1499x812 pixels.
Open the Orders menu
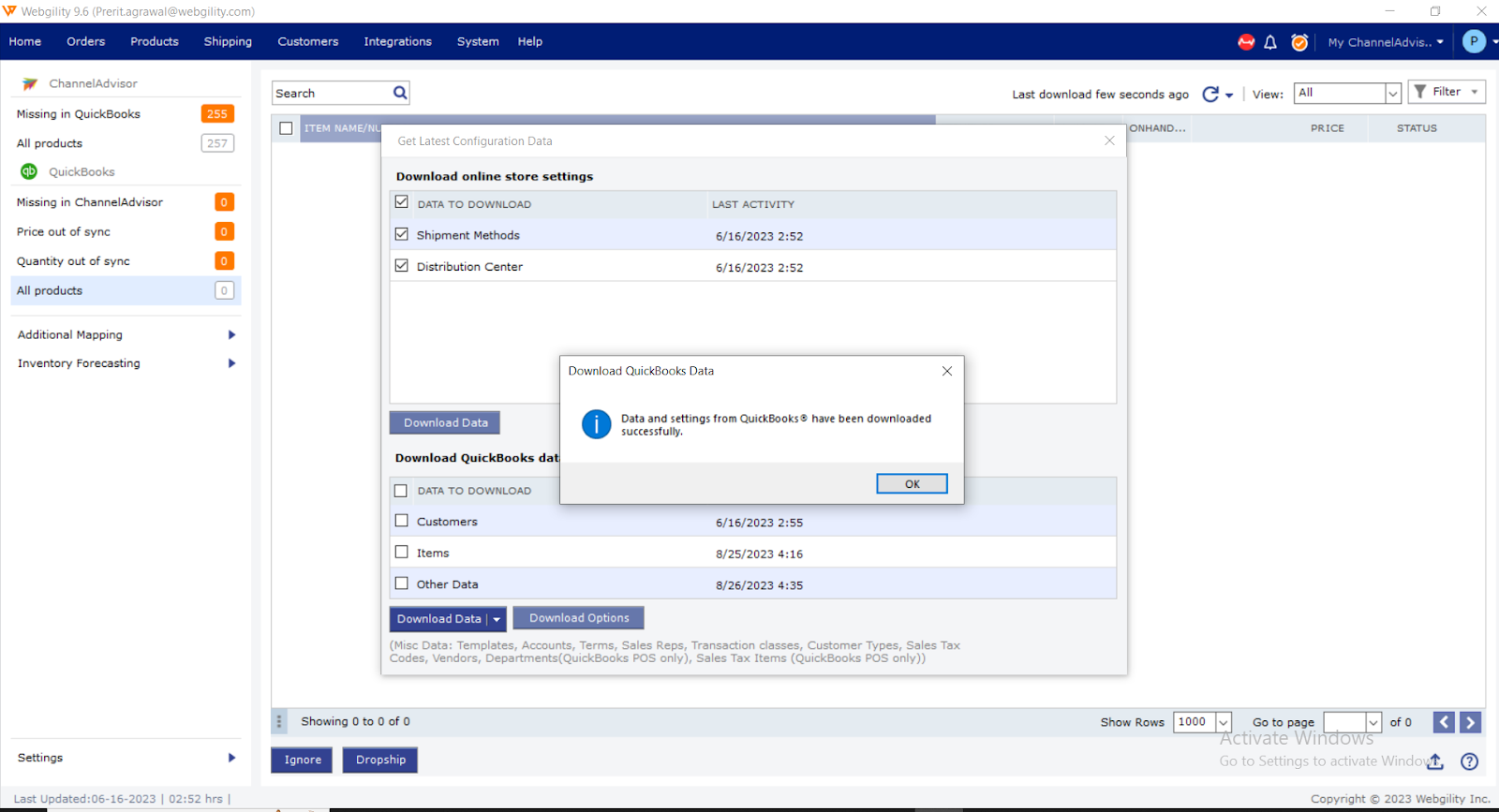point(85,41)
